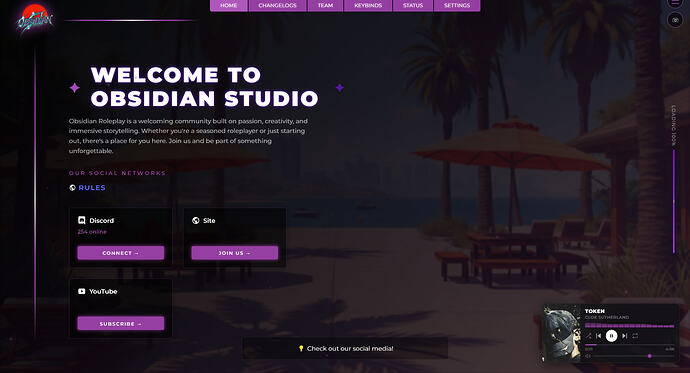Click the Discord icon
Viewport: 690px width, 373px height.
click(81, 220)
